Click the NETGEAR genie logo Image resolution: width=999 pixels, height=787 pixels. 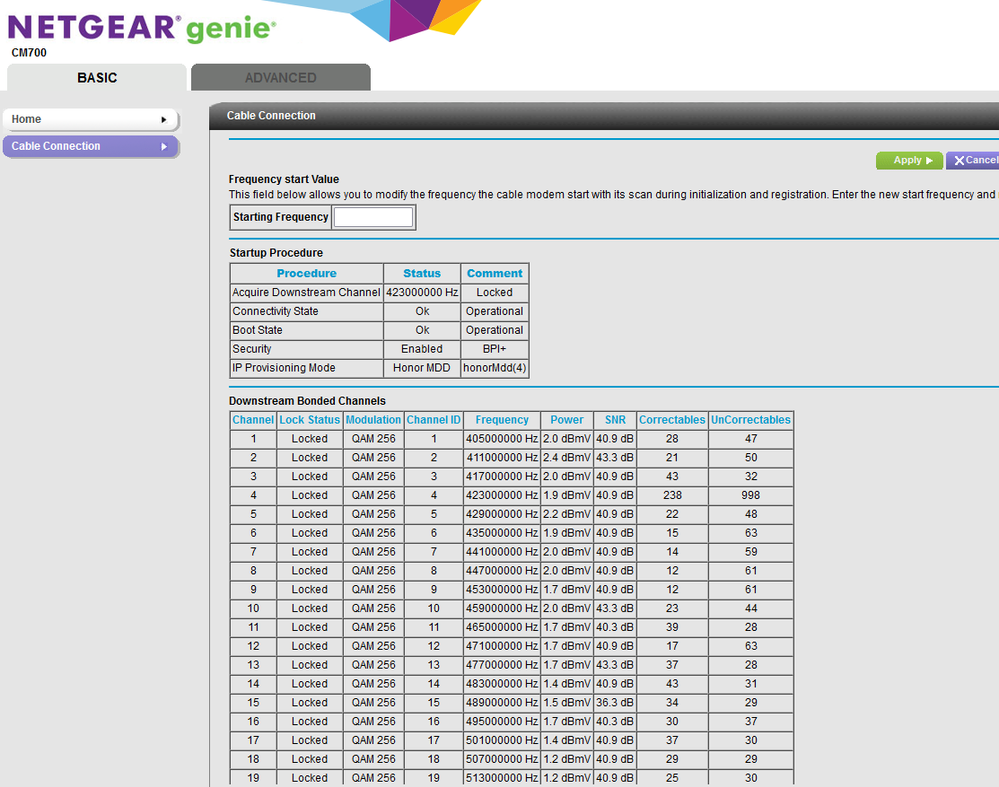coord(142,28)
